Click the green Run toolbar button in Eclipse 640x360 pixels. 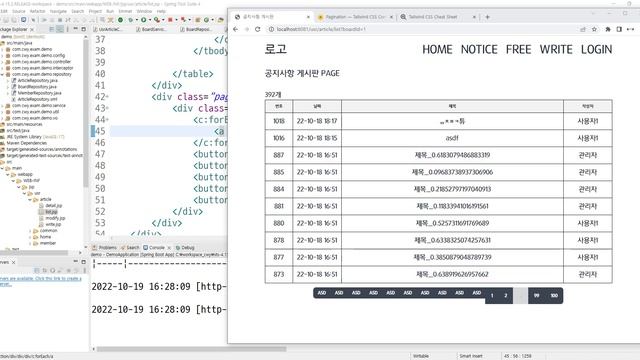(x=144, y=20)
